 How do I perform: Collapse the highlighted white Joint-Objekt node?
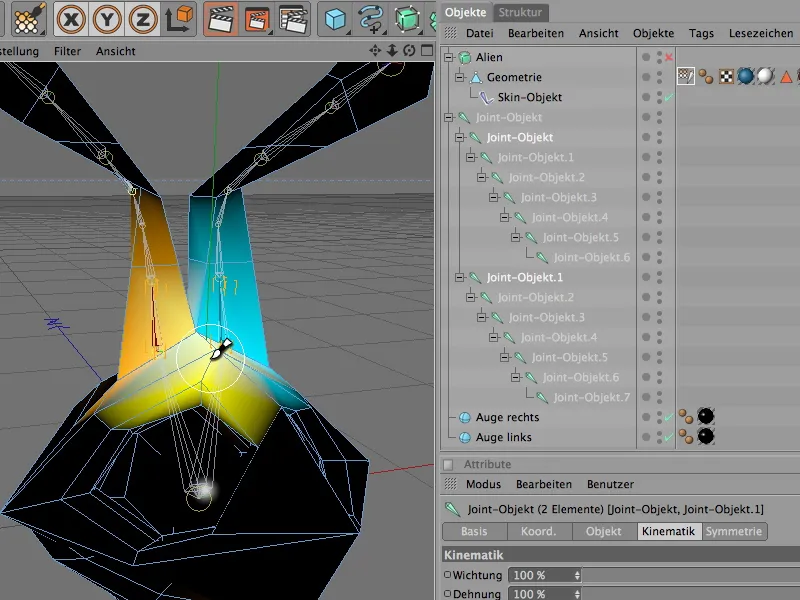point(460,137)
